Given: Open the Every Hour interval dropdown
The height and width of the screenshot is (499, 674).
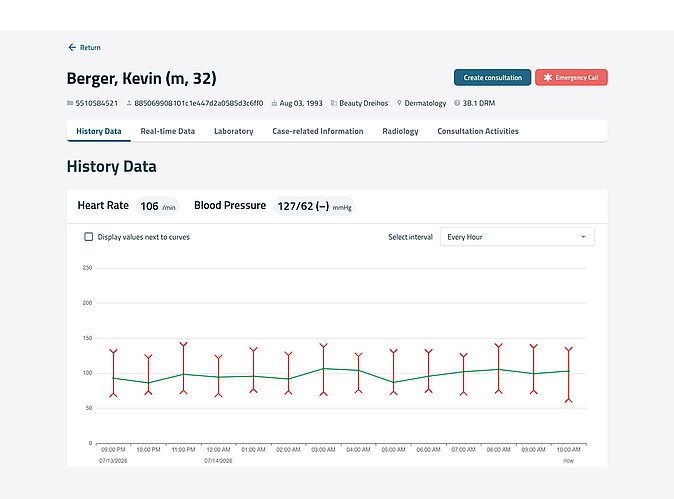Looking at the screenshot, I should (517, 237).
